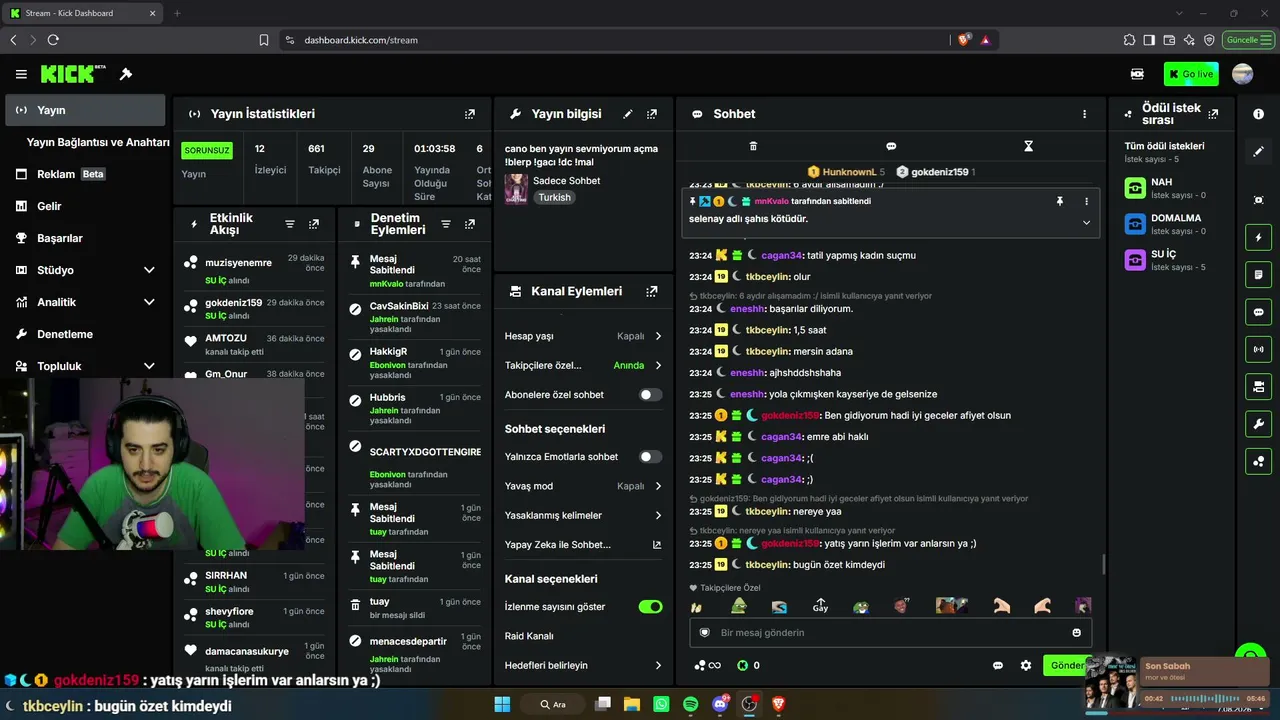1280x720 pixels.
Task: Open the stream camera icon near Go live
Action: click(x=1137, y=74)
